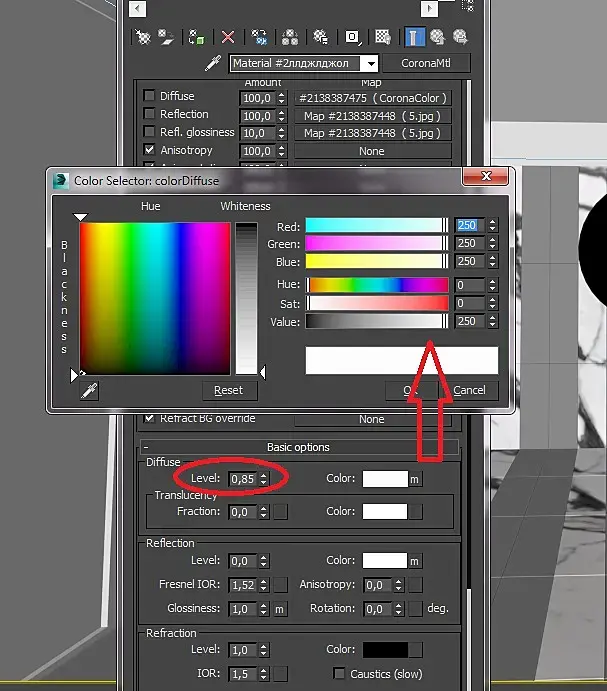Assign Material to Selection icon
Screen dimensions: 607x691
pyautogui.click(x=196, y=37)
